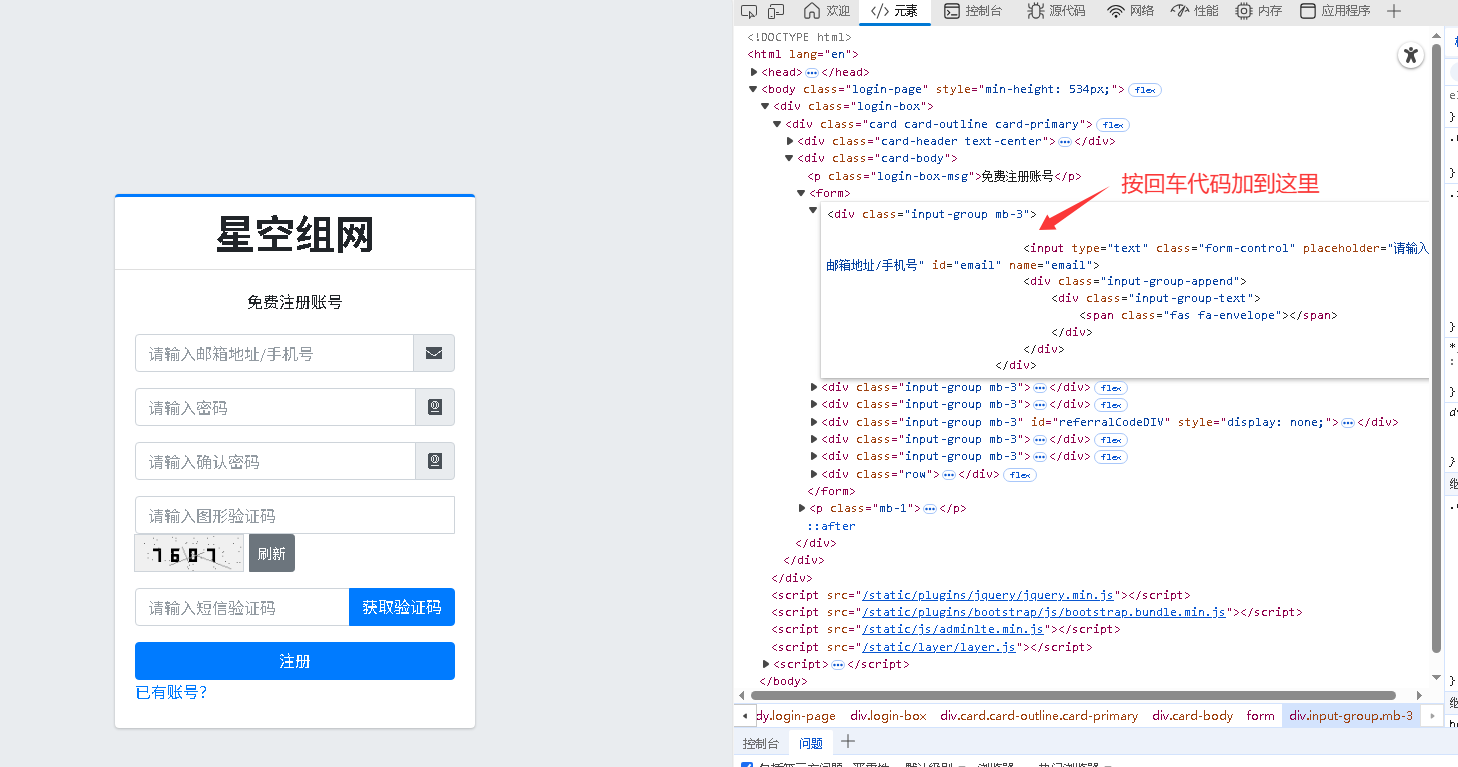Click the cursor icon in the Elements panel corner
This screenshot has width=1458, height=767.
(x=1410, y=56)
